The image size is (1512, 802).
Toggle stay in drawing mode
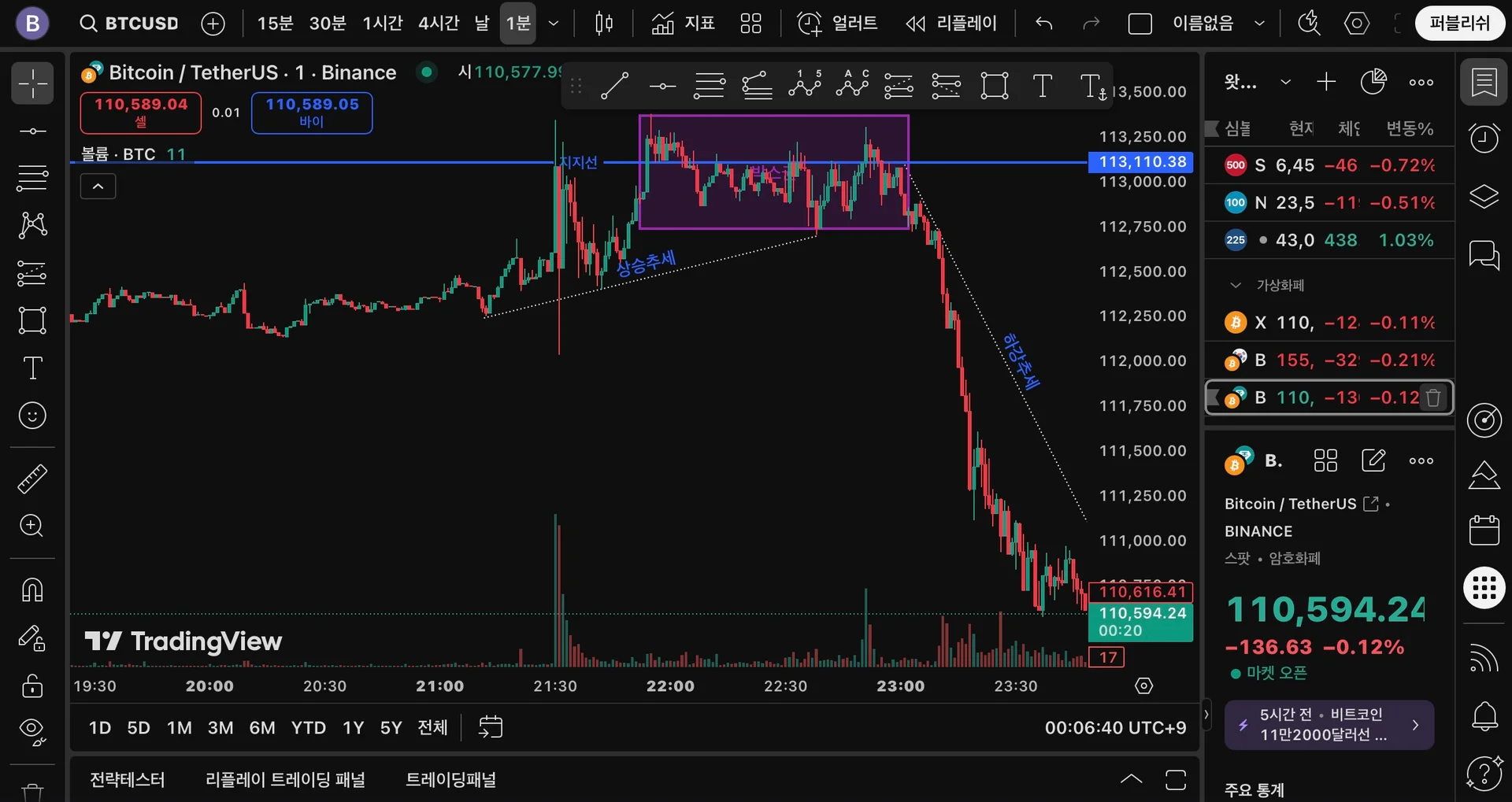click(x=32, y=638)
